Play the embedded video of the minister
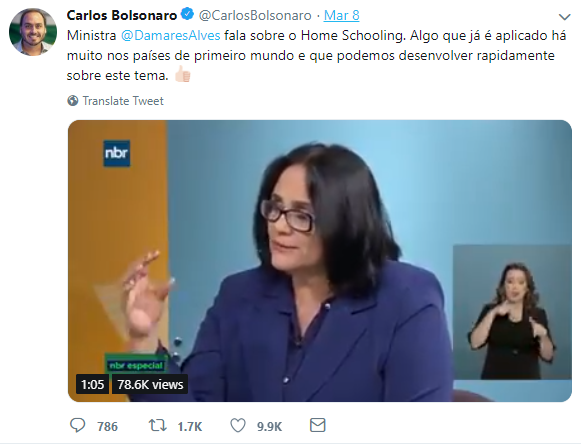 point(320,261)
